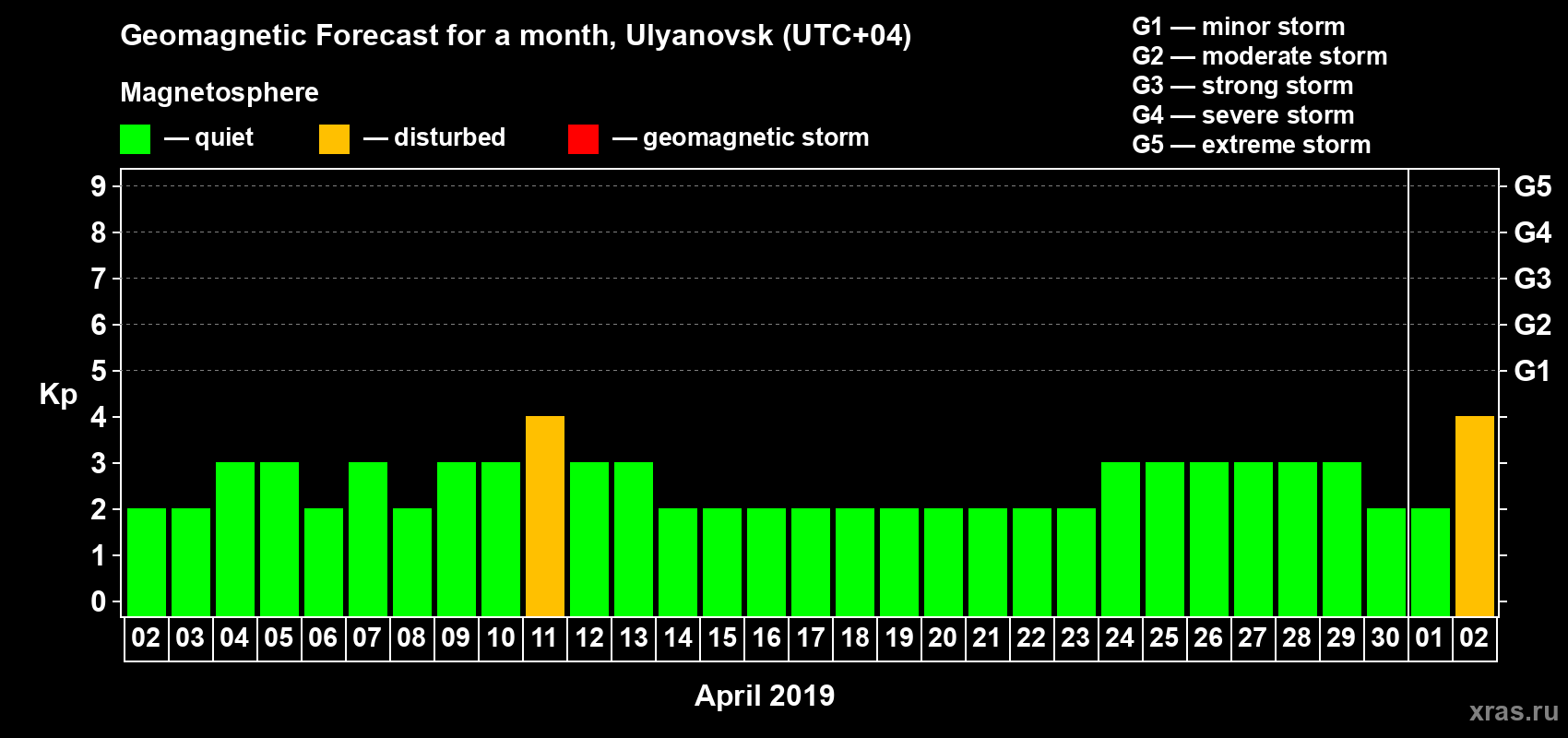Select the green bar for date 27
Screen dimensions: 1568x738
[1253, 539]
